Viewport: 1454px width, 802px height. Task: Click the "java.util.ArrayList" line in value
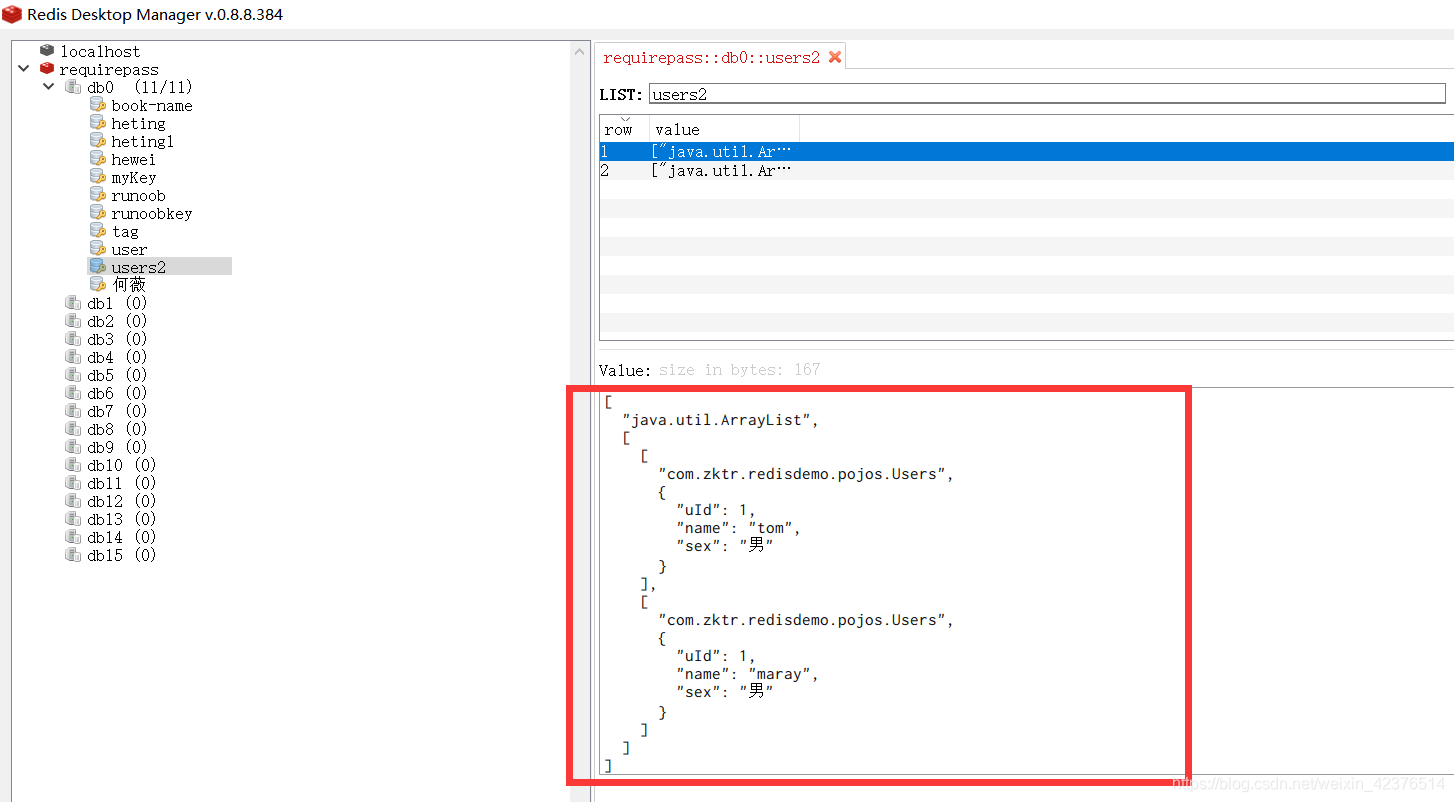[x=720, y=420]
